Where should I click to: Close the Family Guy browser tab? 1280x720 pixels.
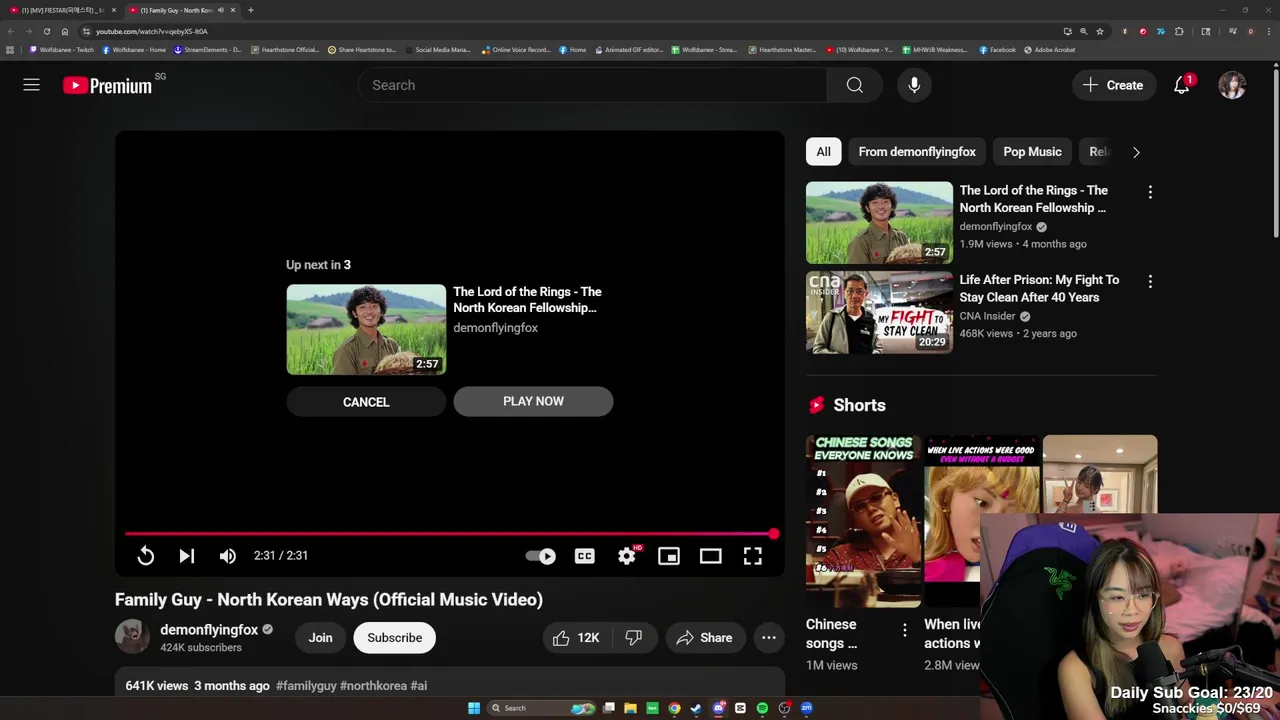pos(233,10)
